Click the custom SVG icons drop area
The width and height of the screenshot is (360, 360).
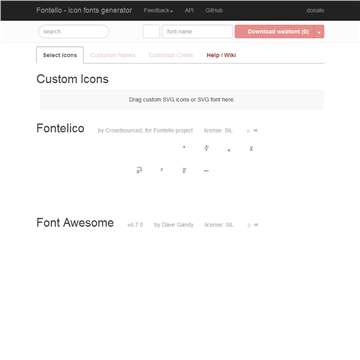182,99
